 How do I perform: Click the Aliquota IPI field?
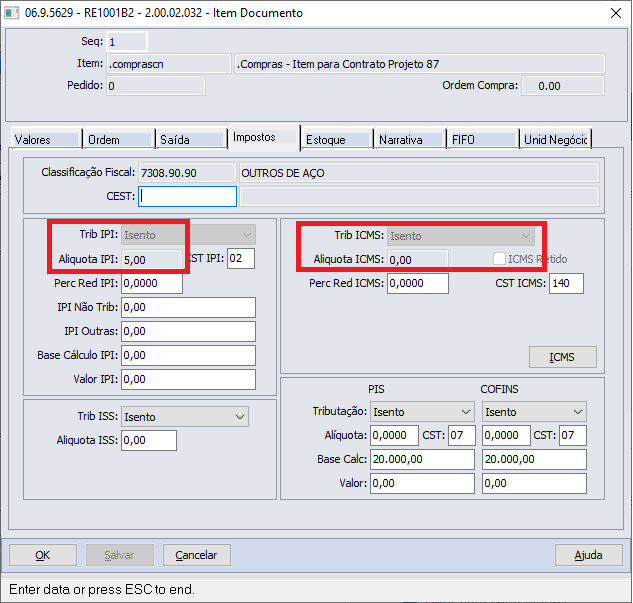[152, 259]
